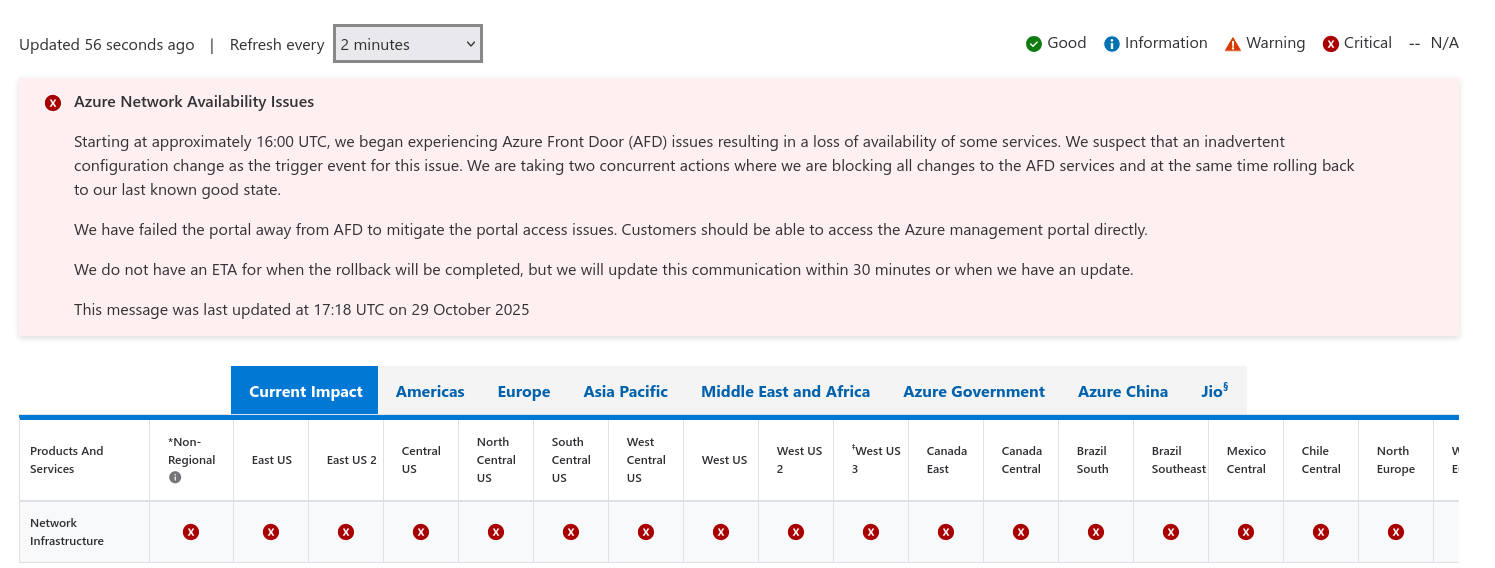
Task: Click the Non-Regional info icon in header
Action: (175, 478)
